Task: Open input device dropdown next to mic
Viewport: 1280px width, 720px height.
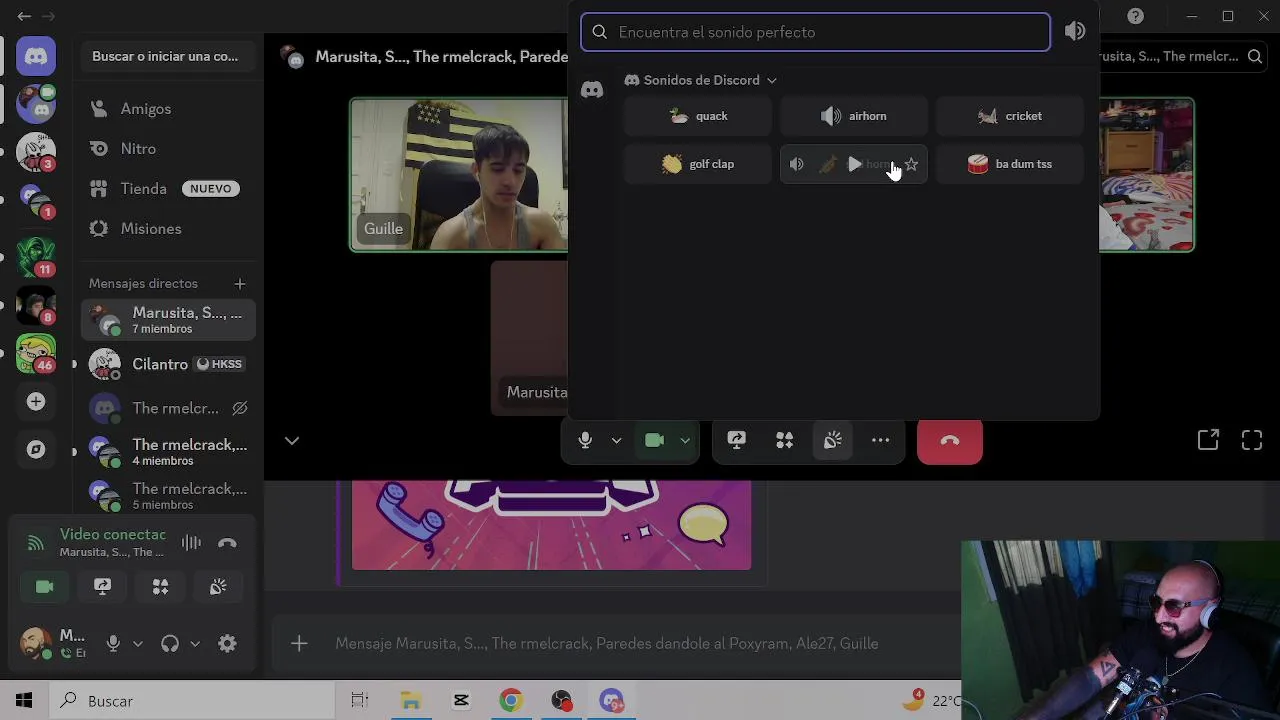Action: 138,644
